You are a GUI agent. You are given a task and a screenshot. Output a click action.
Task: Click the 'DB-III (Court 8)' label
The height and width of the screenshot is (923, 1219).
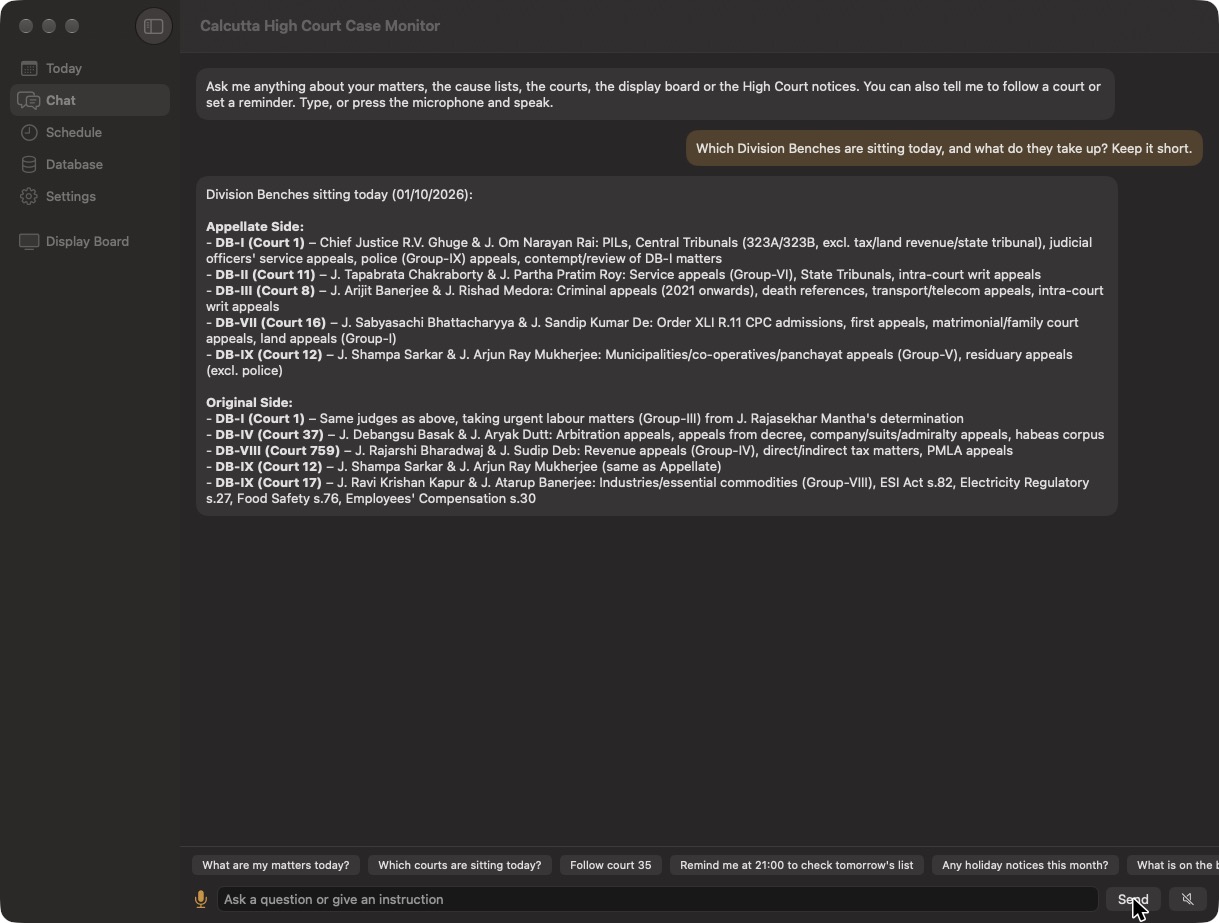click(x=265, y=291)
